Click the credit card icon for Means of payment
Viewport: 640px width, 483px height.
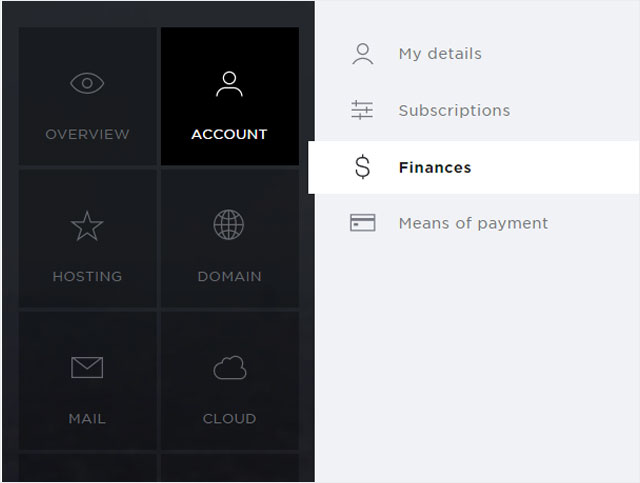click(362, 223)
